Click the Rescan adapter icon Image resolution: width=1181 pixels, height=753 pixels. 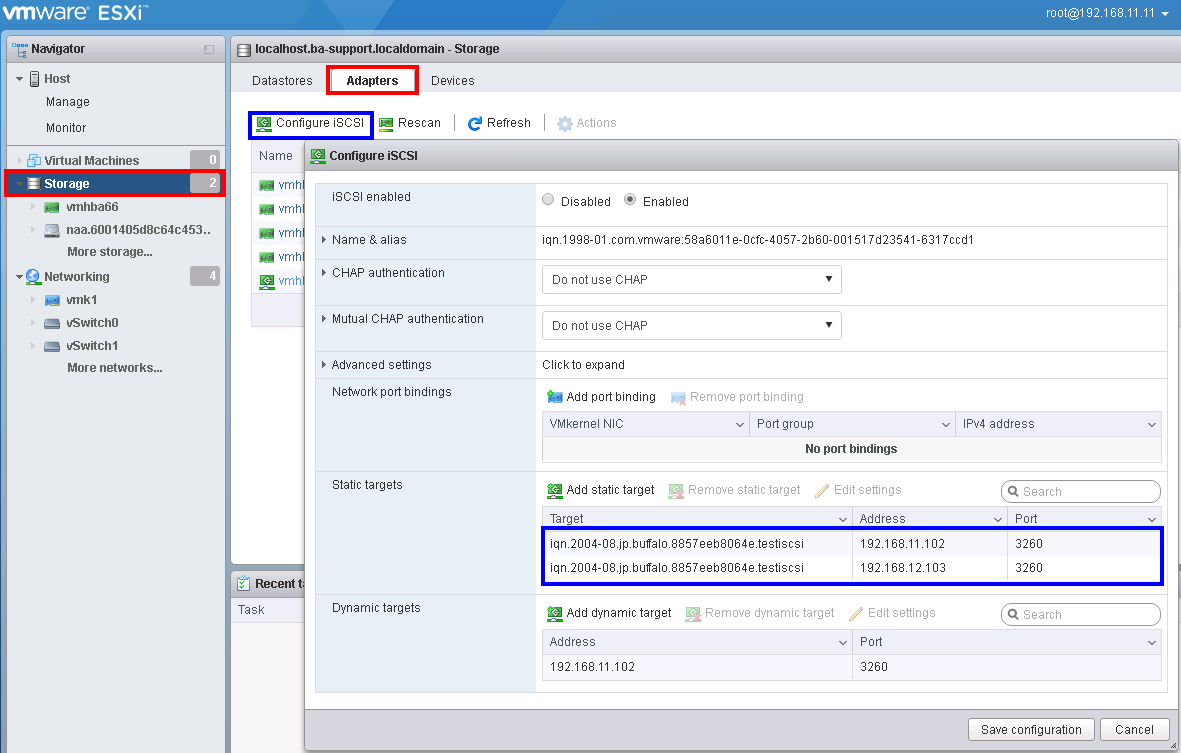pos(386,123)
